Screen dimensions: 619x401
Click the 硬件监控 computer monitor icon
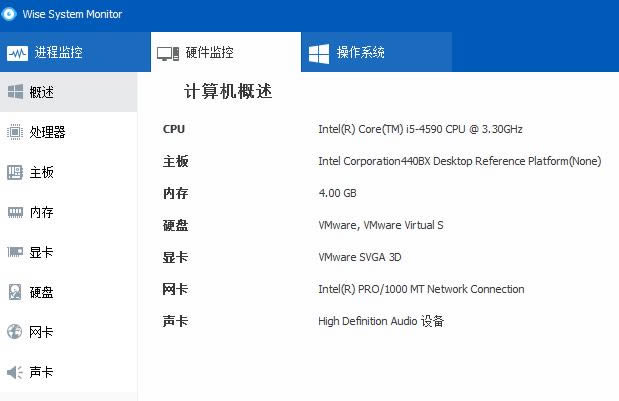[x=168, y=53]
